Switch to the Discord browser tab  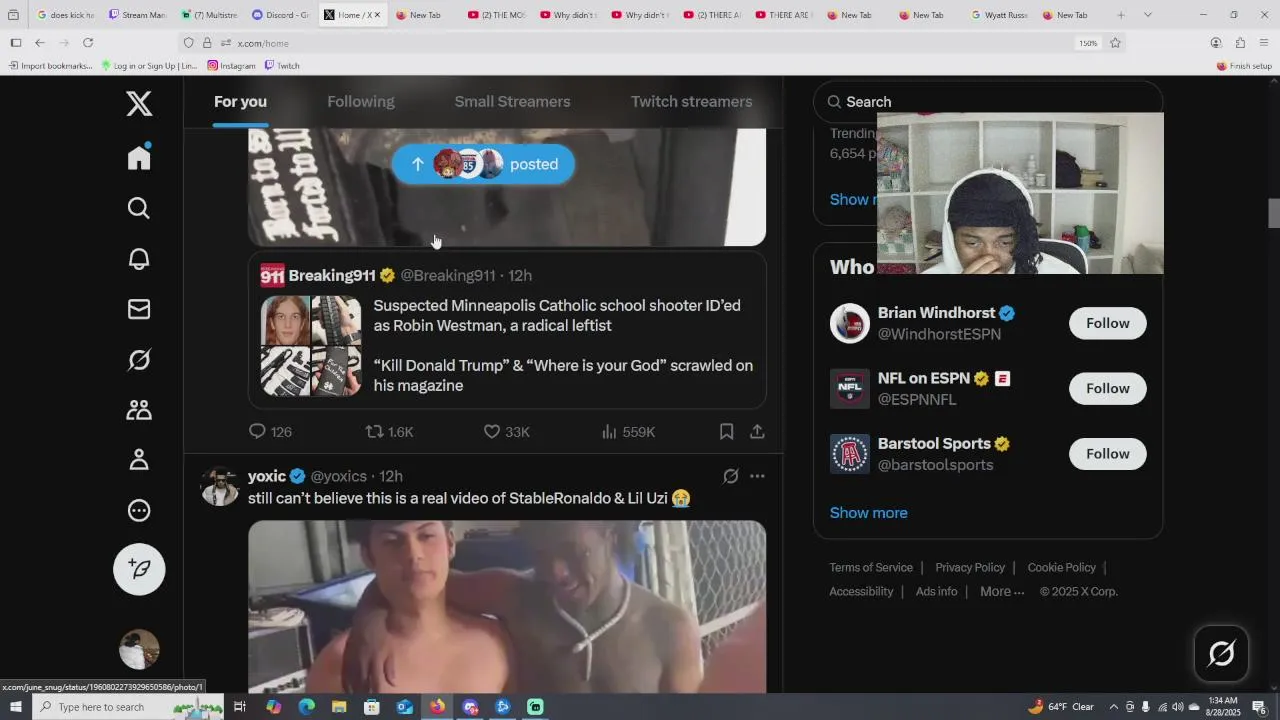(280, 15)
